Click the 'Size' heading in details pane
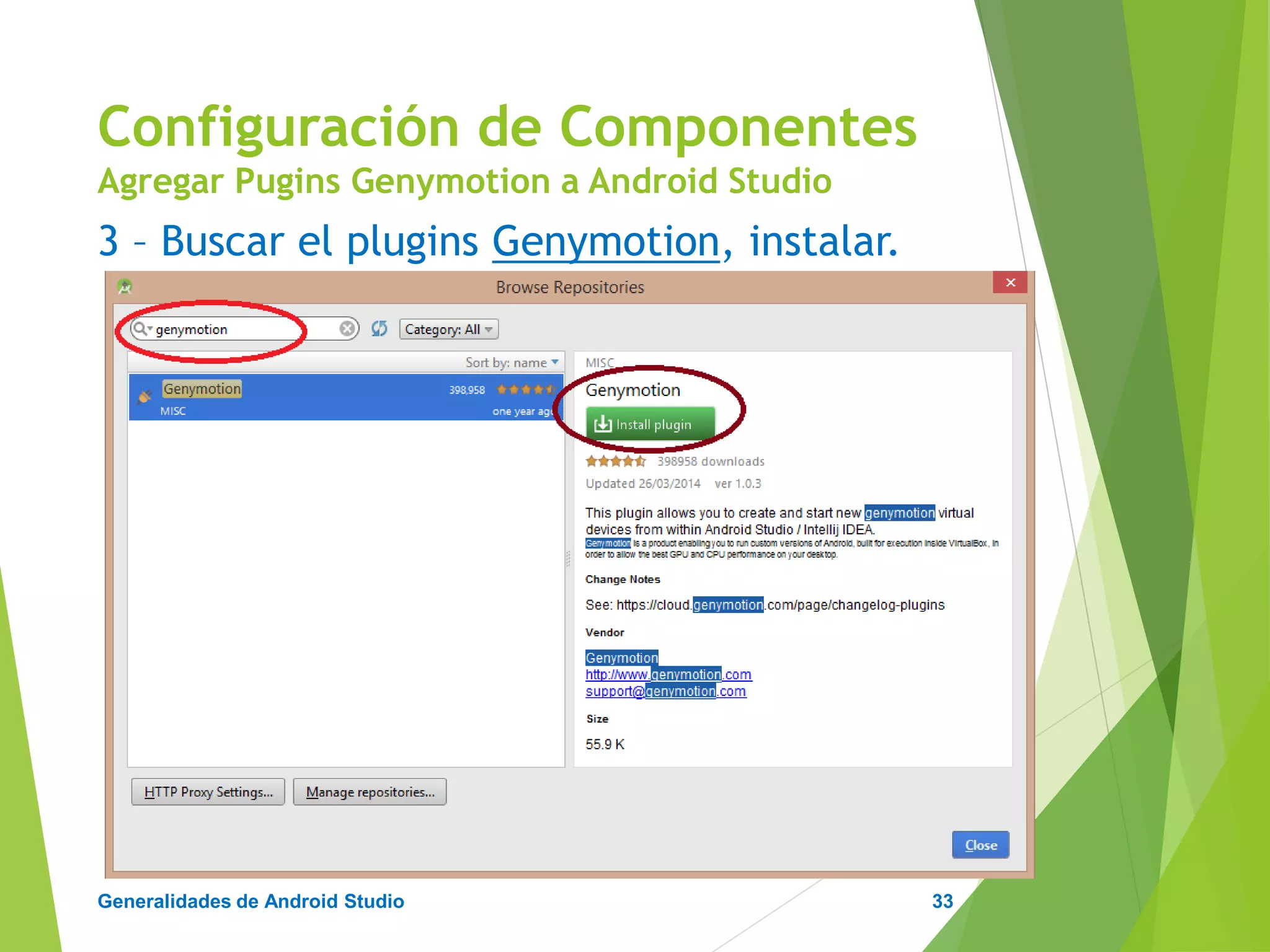 point(598,719)
